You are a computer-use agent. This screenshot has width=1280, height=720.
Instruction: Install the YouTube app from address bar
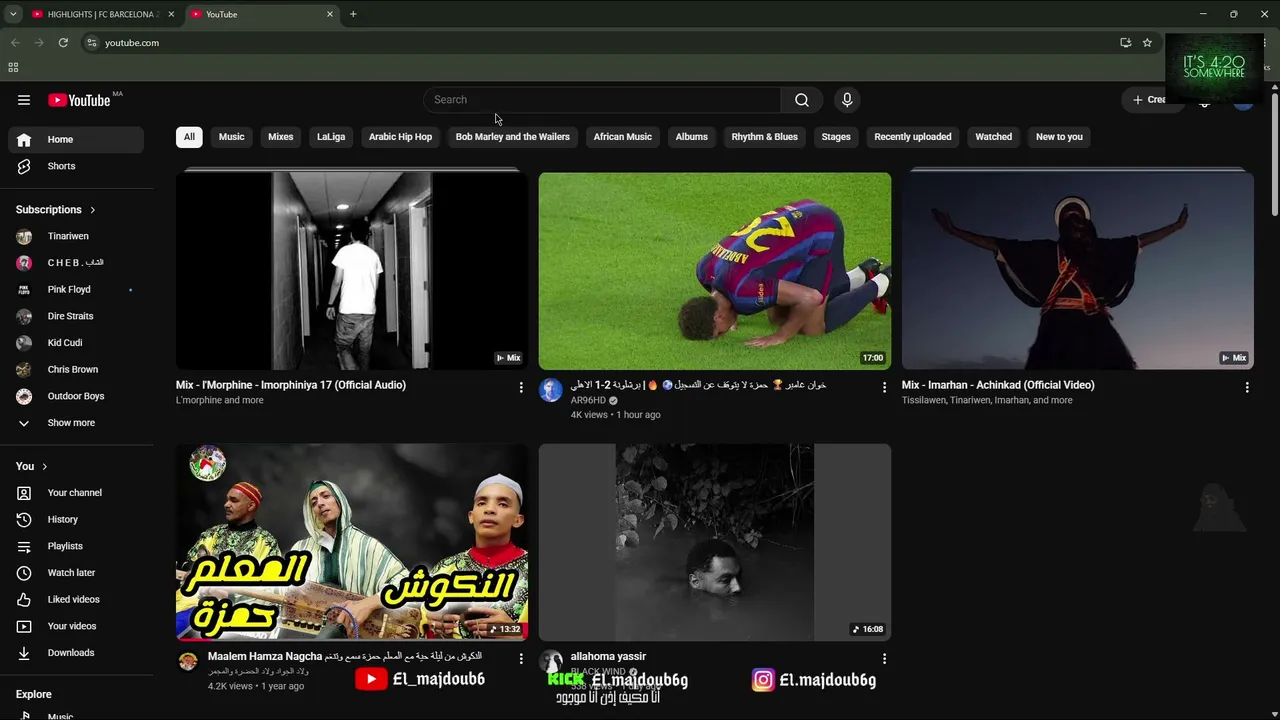(1125, 43)
